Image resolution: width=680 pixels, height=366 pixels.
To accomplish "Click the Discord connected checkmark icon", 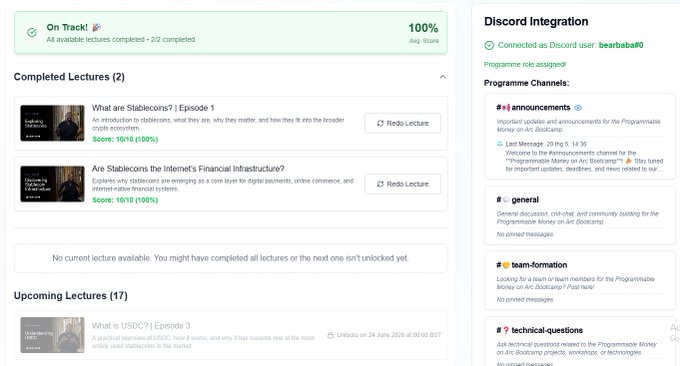I will pos(489,45).
